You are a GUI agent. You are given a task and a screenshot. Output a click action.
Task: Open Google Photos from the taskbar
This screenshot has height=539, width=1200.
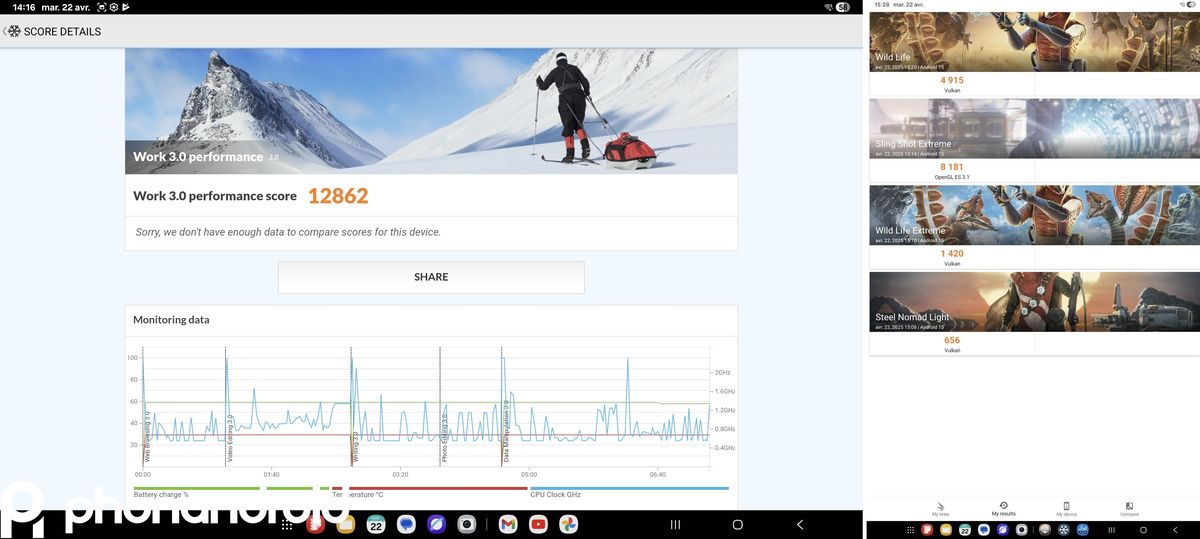tap(568, 524)
